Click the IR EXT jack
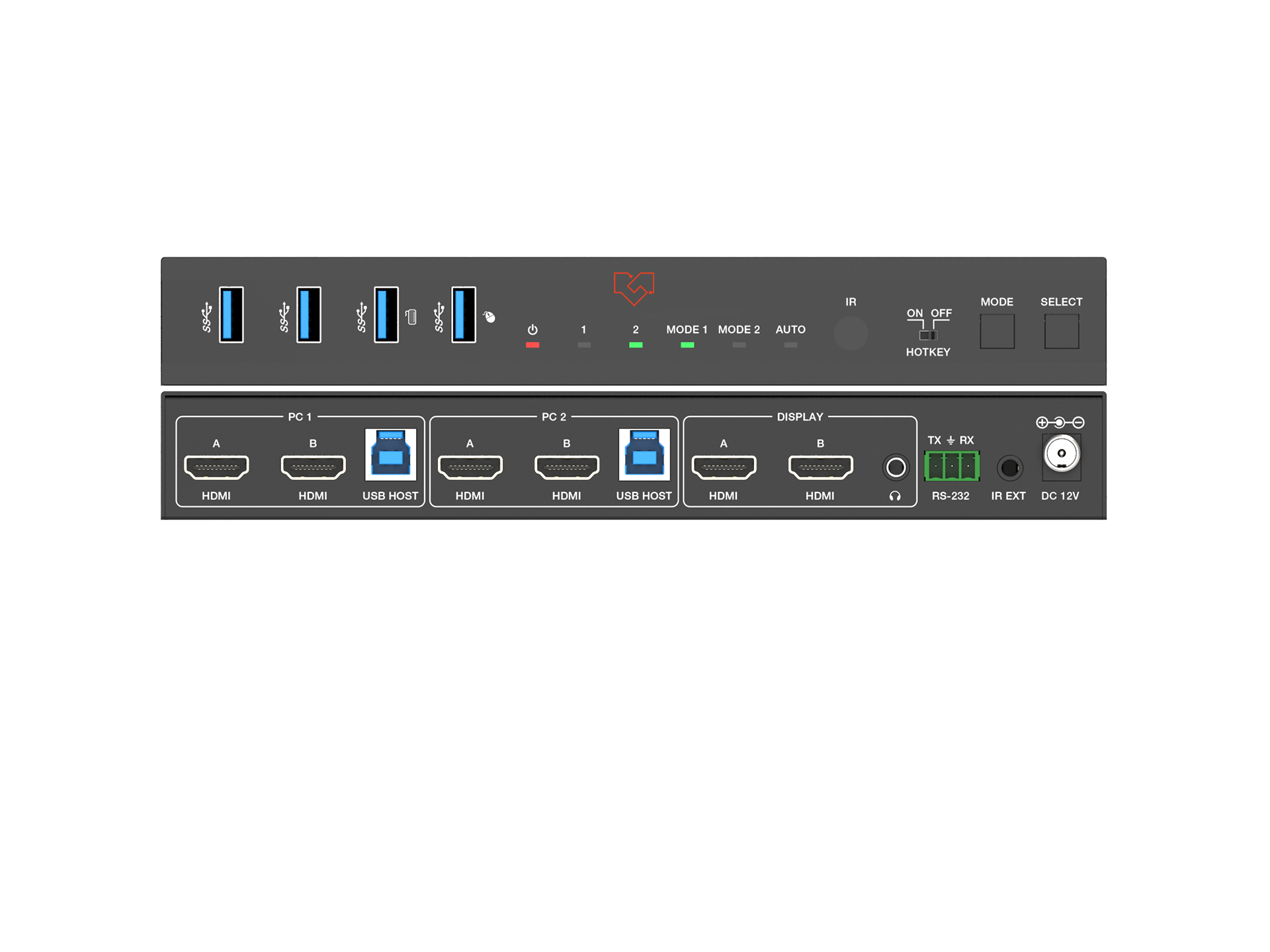 [1009, 468]
